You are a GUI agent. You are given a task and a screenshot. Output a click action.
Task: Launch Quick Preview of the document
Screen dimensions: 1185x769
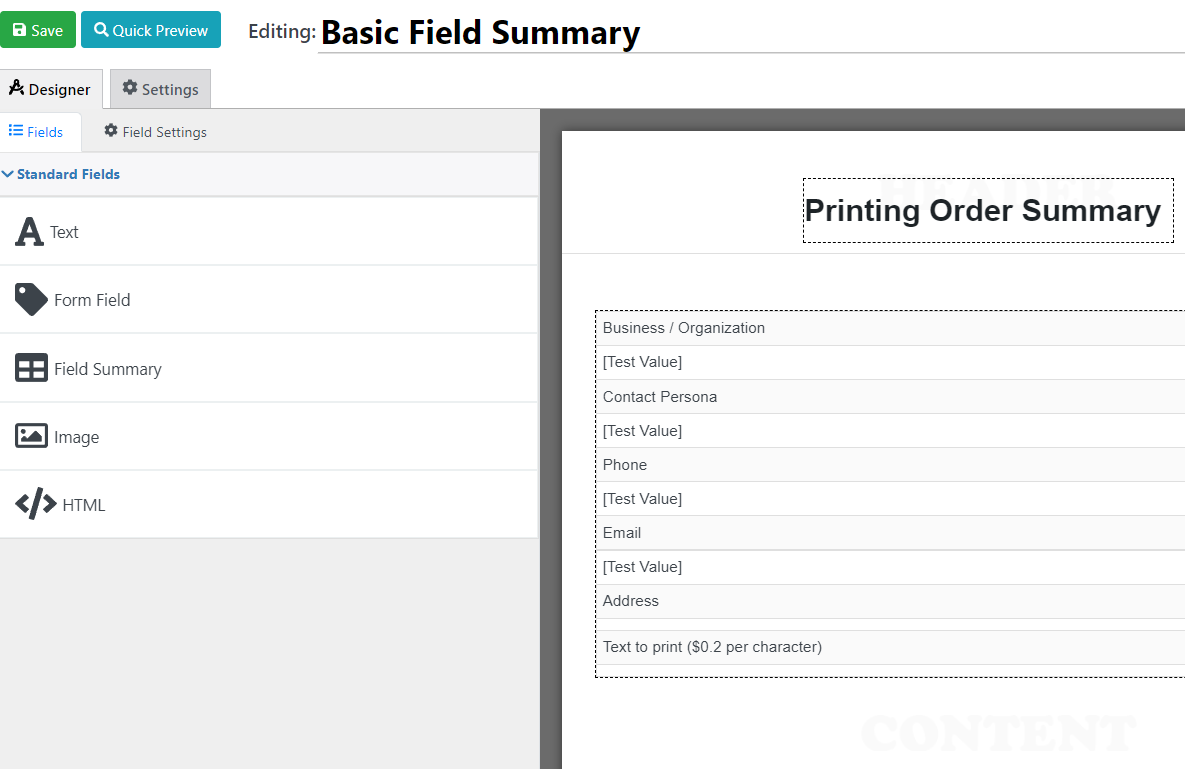coord(151,29)
